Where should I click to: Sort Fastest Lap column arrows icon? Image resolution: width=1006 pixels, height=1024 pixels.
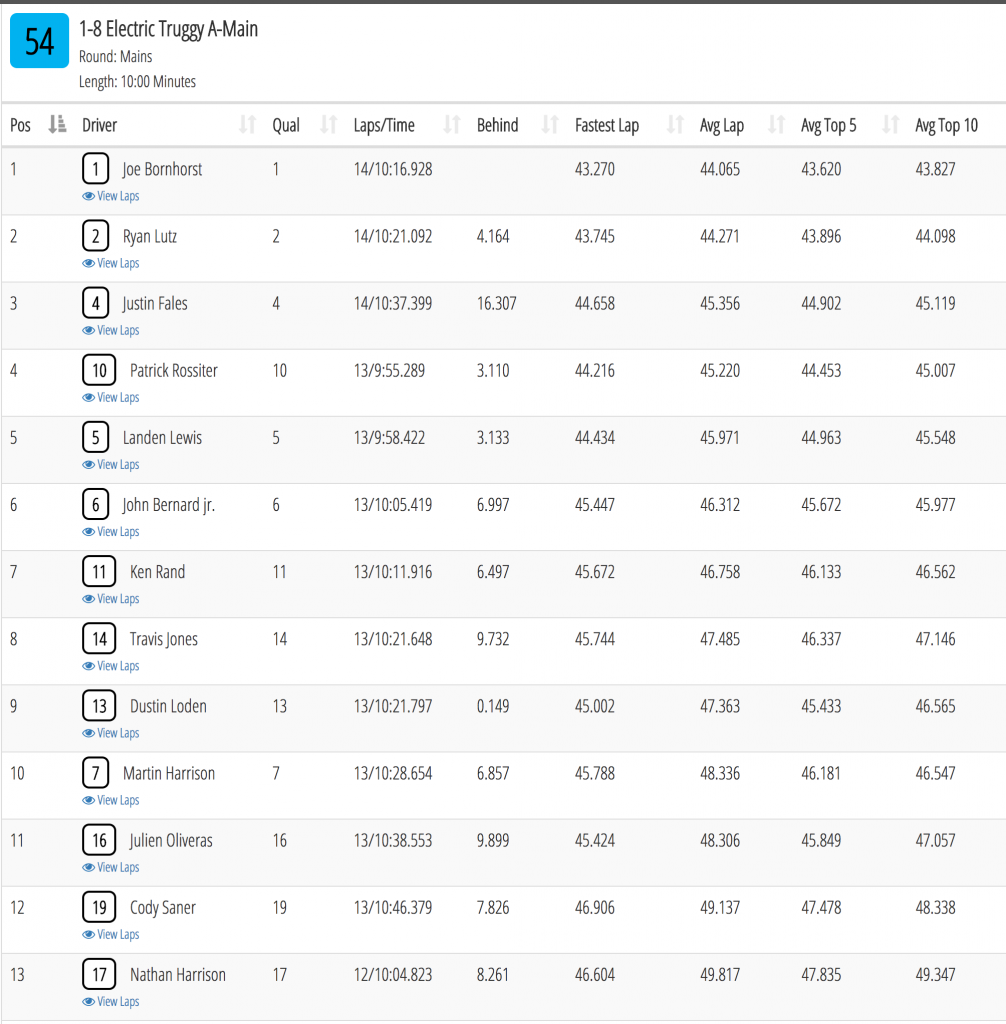point(675,124)
